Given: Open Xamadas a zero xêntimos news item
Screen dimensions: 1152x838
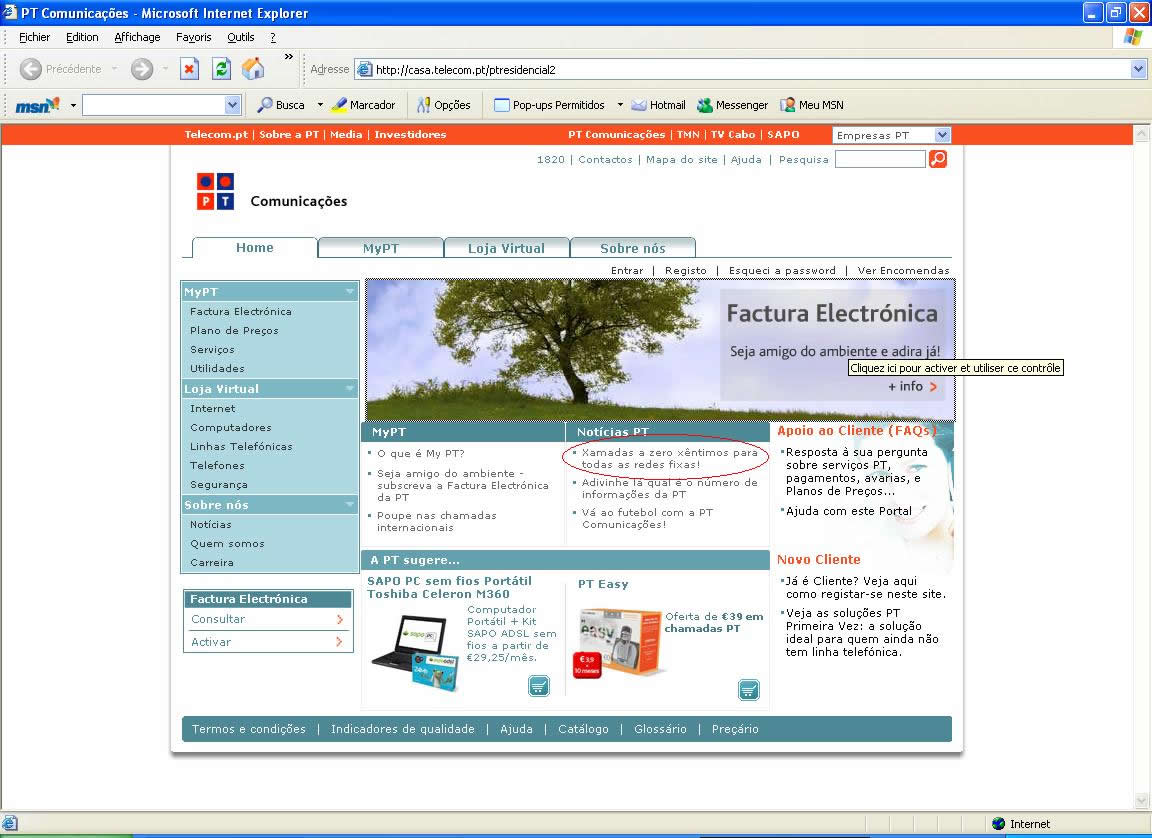Looking at the screenshot, I should pos(669,458).
